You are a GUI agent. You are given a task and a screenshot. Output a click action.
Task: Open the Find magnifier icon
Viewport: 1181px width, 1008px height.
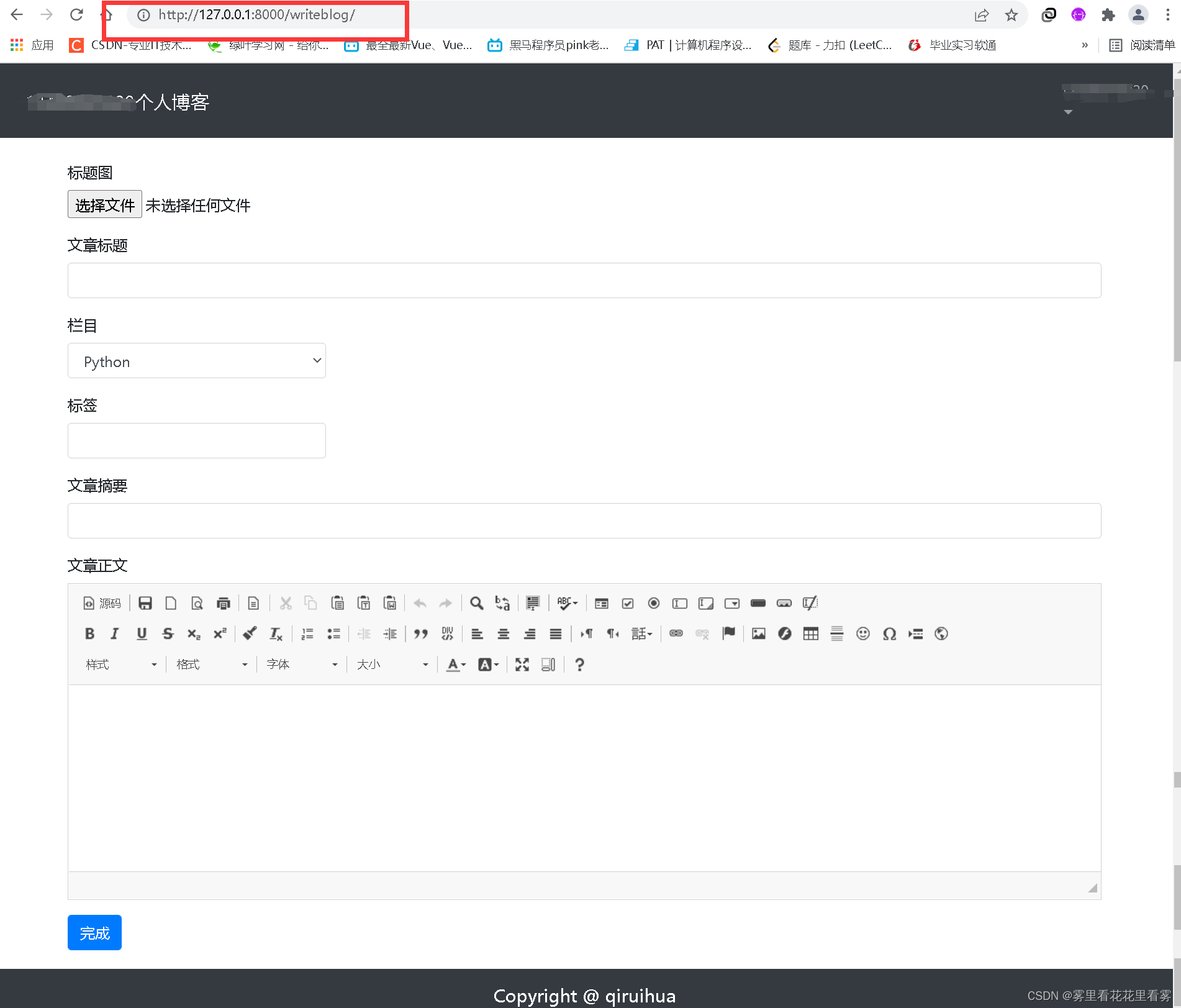(x=476, y=603)
